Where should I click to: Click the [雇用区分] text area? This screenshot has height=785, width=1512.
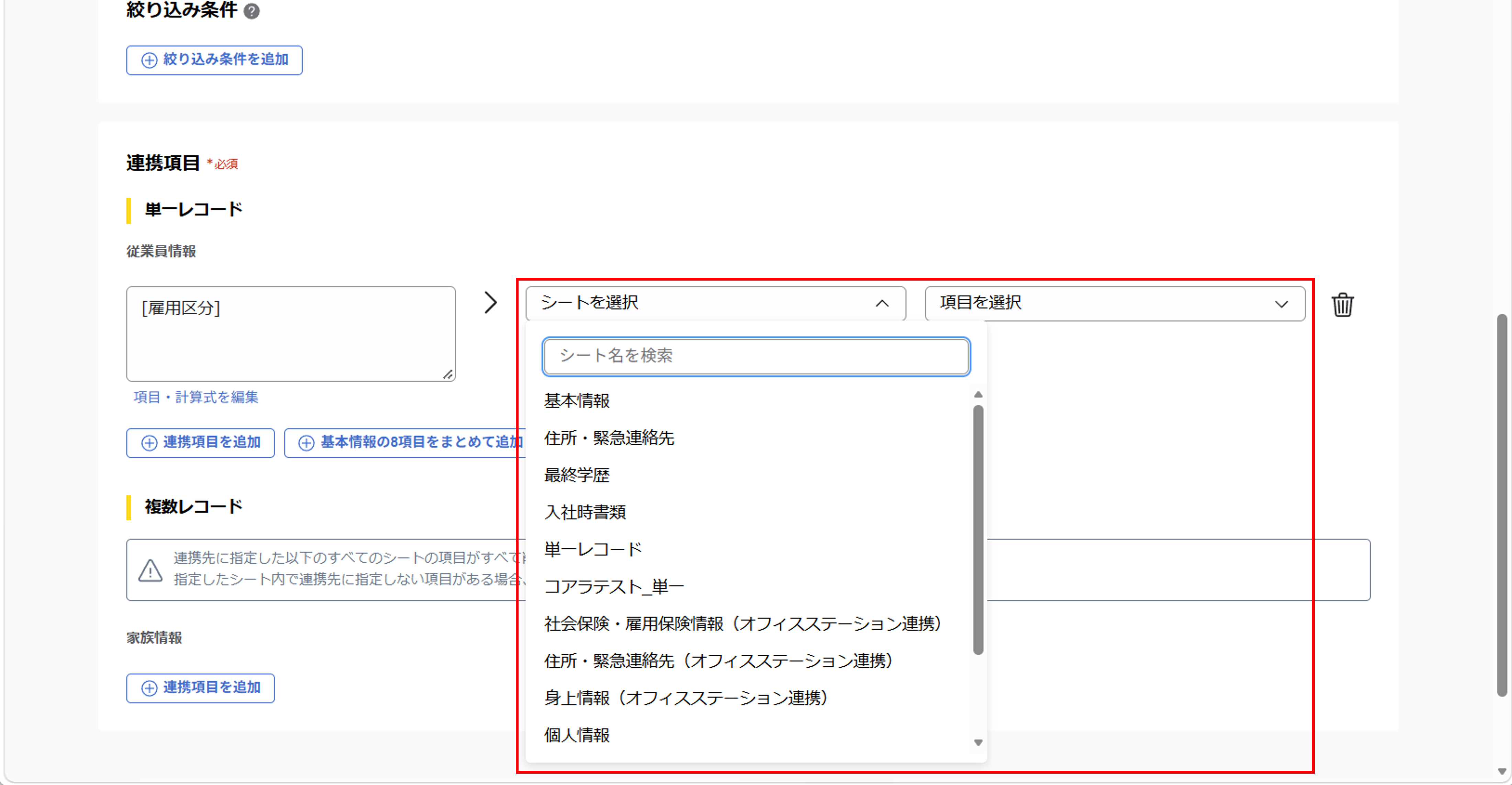pyautogui.click(x=290, y=334)
